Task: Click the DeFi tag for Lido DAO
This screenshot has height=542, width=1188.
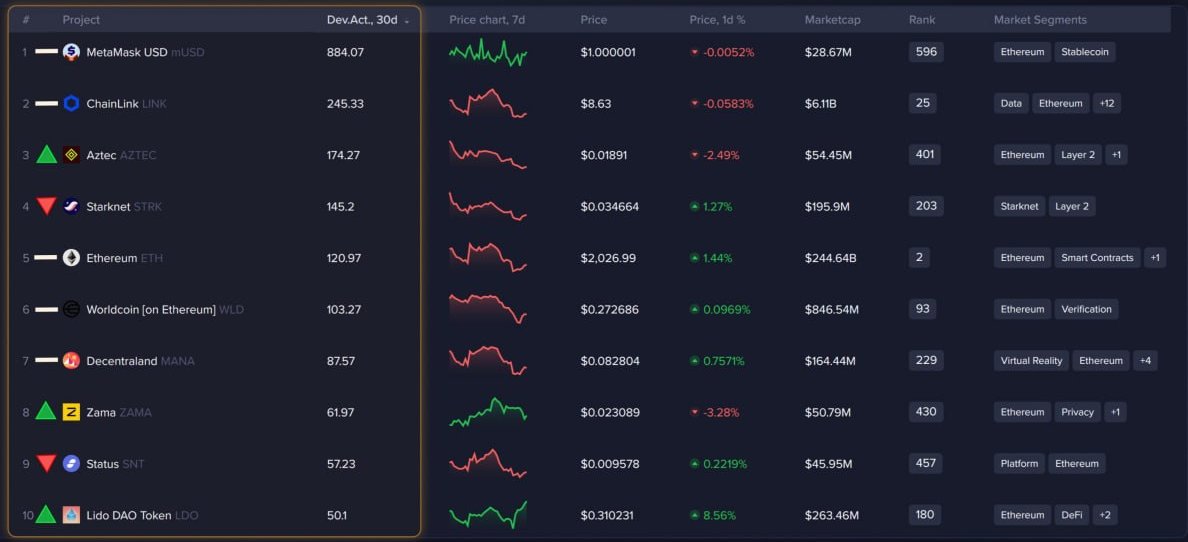Action: [x=1071, y=515]
